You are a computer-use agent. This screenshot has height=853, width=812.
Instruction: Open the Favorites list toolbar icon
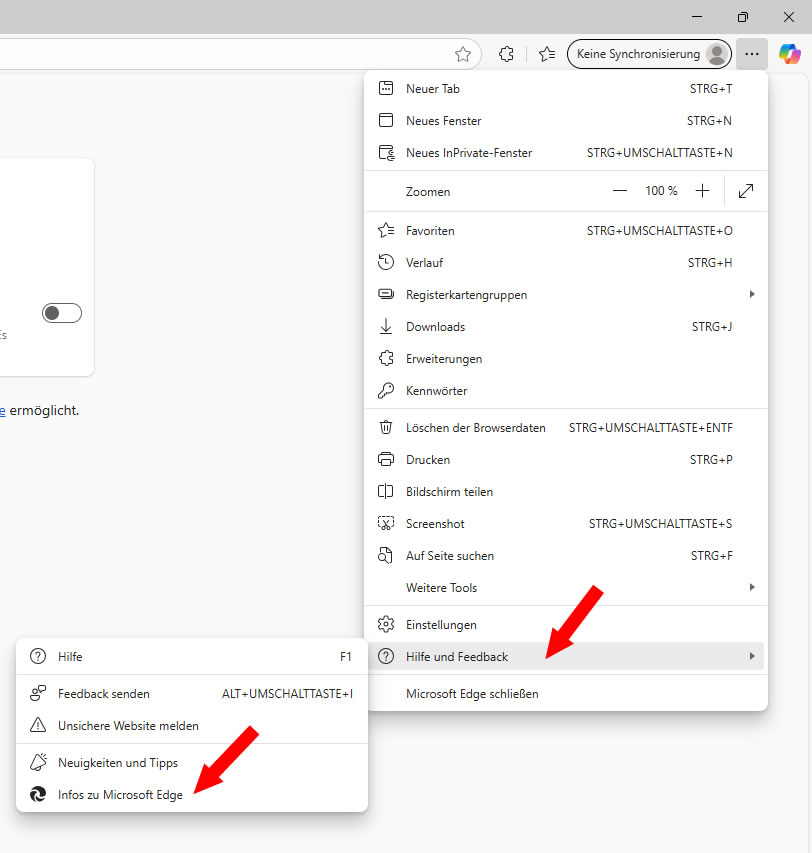tap(547, 54)
